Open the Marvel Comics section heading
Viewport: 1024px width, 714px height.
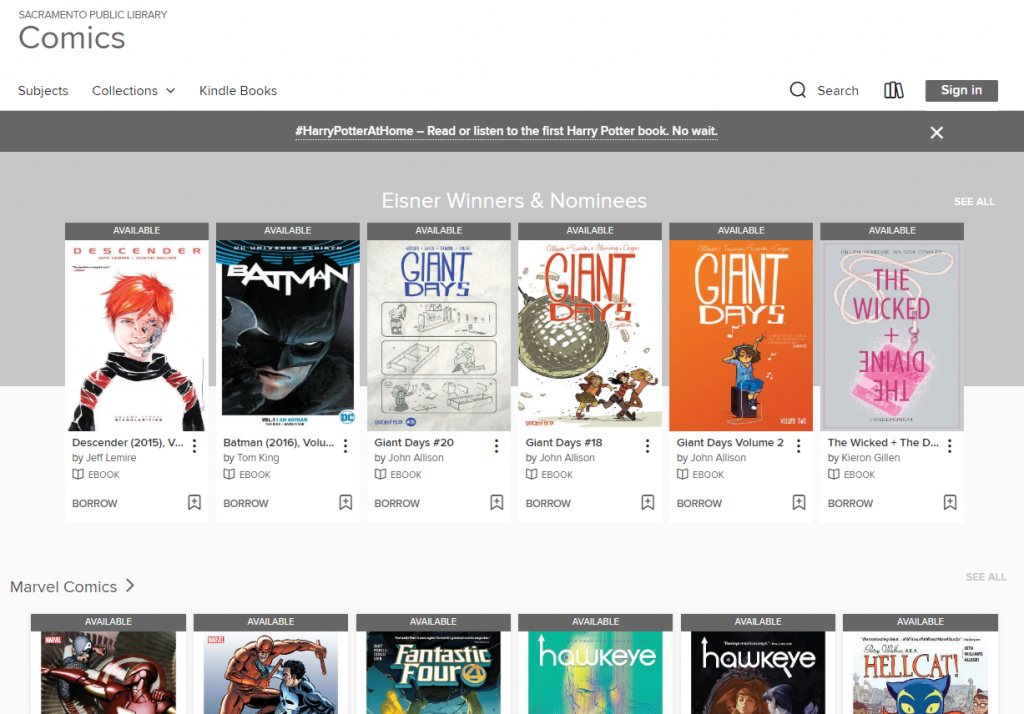click(x=63, y=587)
